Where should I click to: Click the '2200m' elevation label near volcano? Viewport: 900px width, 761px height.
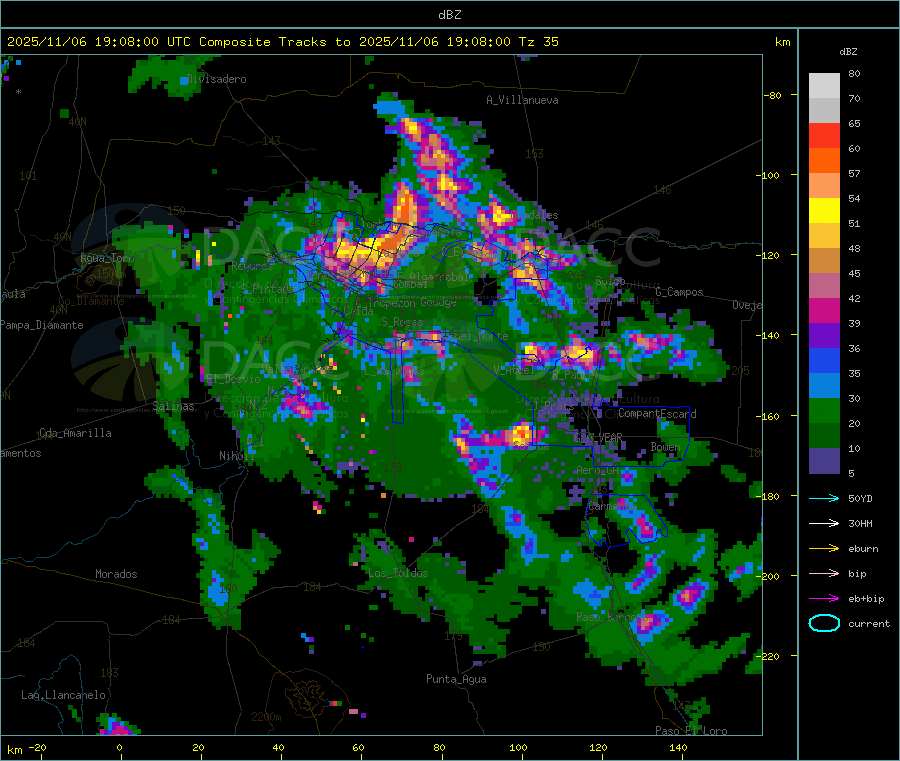coord(266,717)
